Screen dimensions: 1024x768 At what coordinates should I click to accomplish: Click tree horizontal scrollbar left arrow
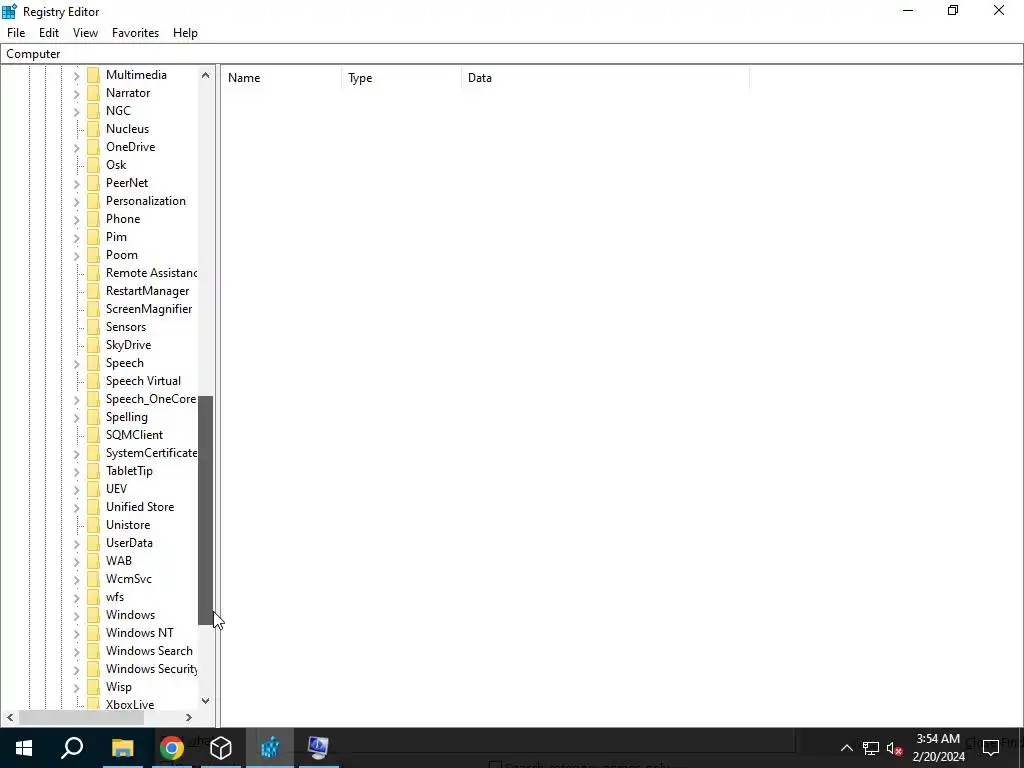click(10, 717)
